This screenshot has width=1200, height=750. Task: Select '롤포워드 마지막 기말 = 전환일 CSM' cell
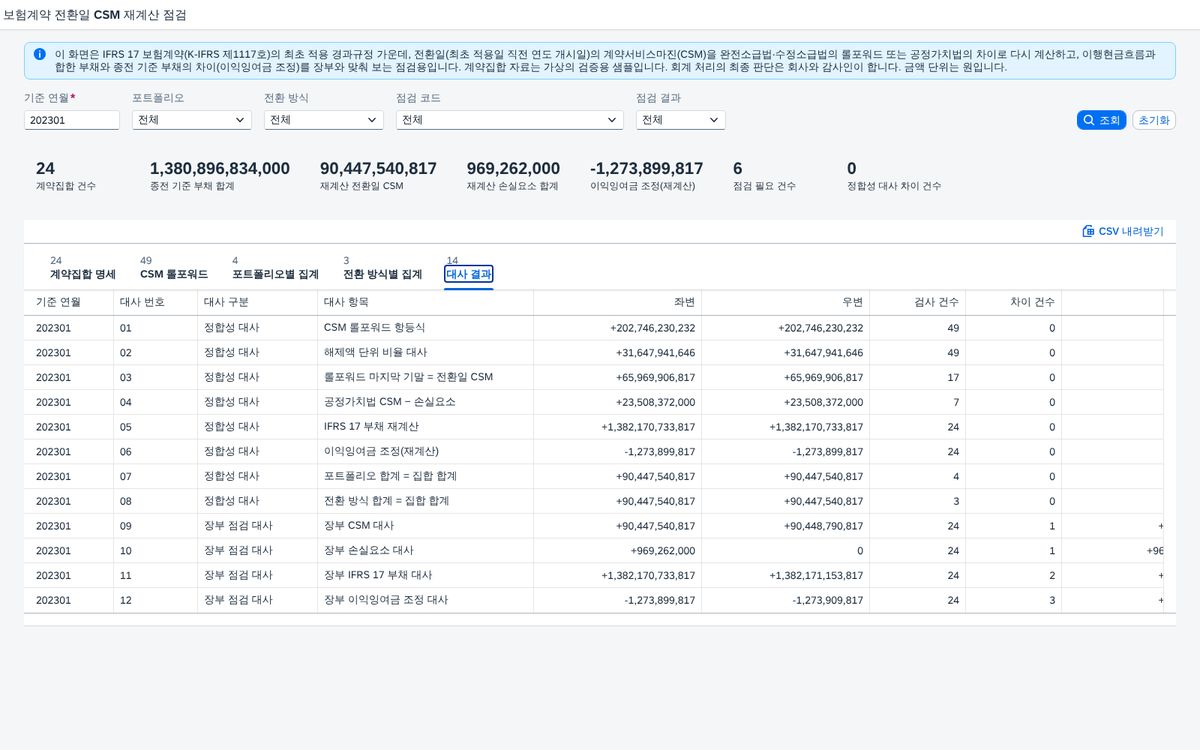coord(425,377)
